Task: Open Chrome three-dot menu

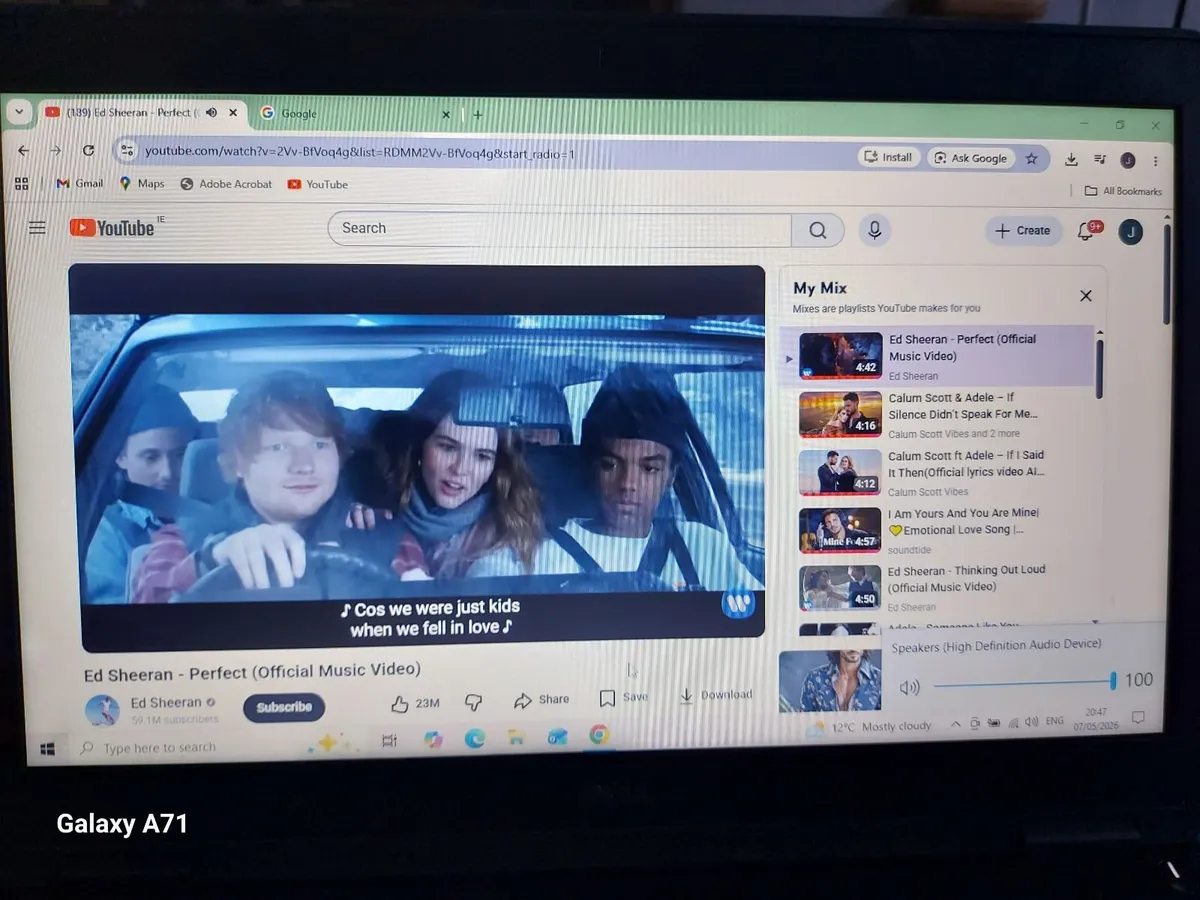Action: tap(1156, 161)
